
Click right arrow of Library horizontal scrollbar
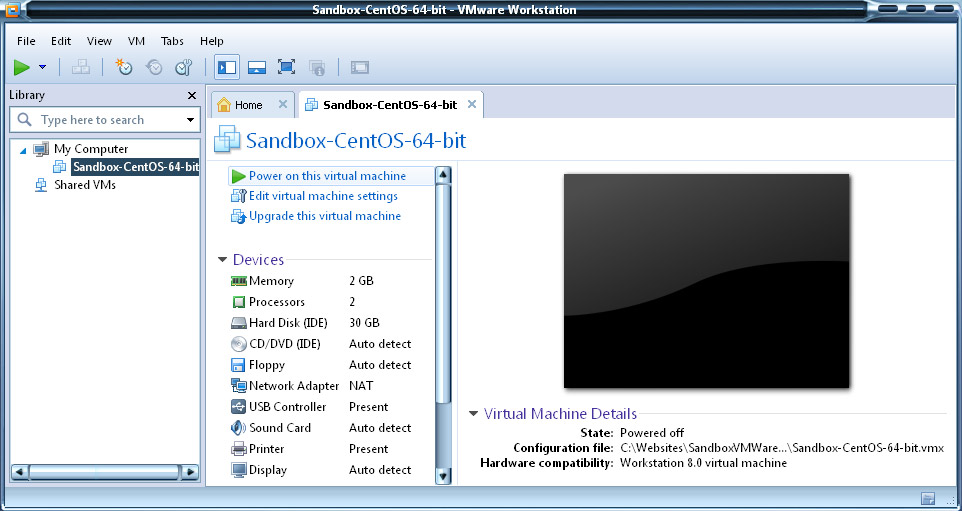coord(190,472)
